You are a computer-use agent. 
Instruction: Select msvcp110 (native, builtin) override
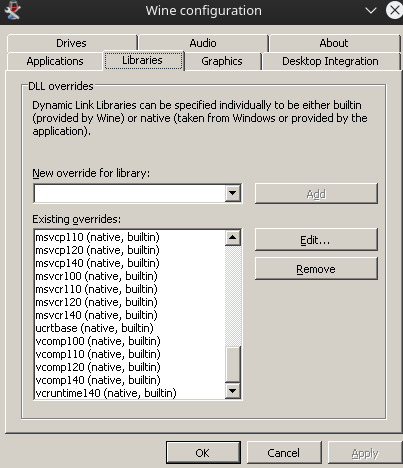[x=130, y=237]
